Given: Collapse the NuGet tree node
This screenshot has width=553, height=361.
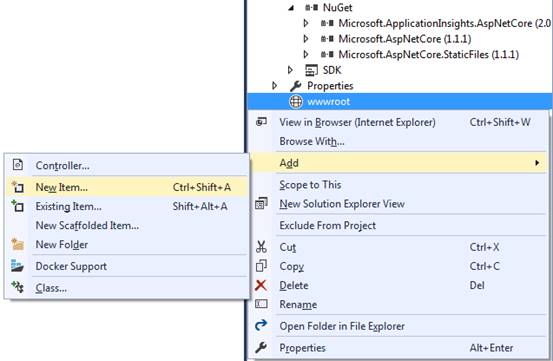Looking at the screenshot, I should click(x=291, y=8).
